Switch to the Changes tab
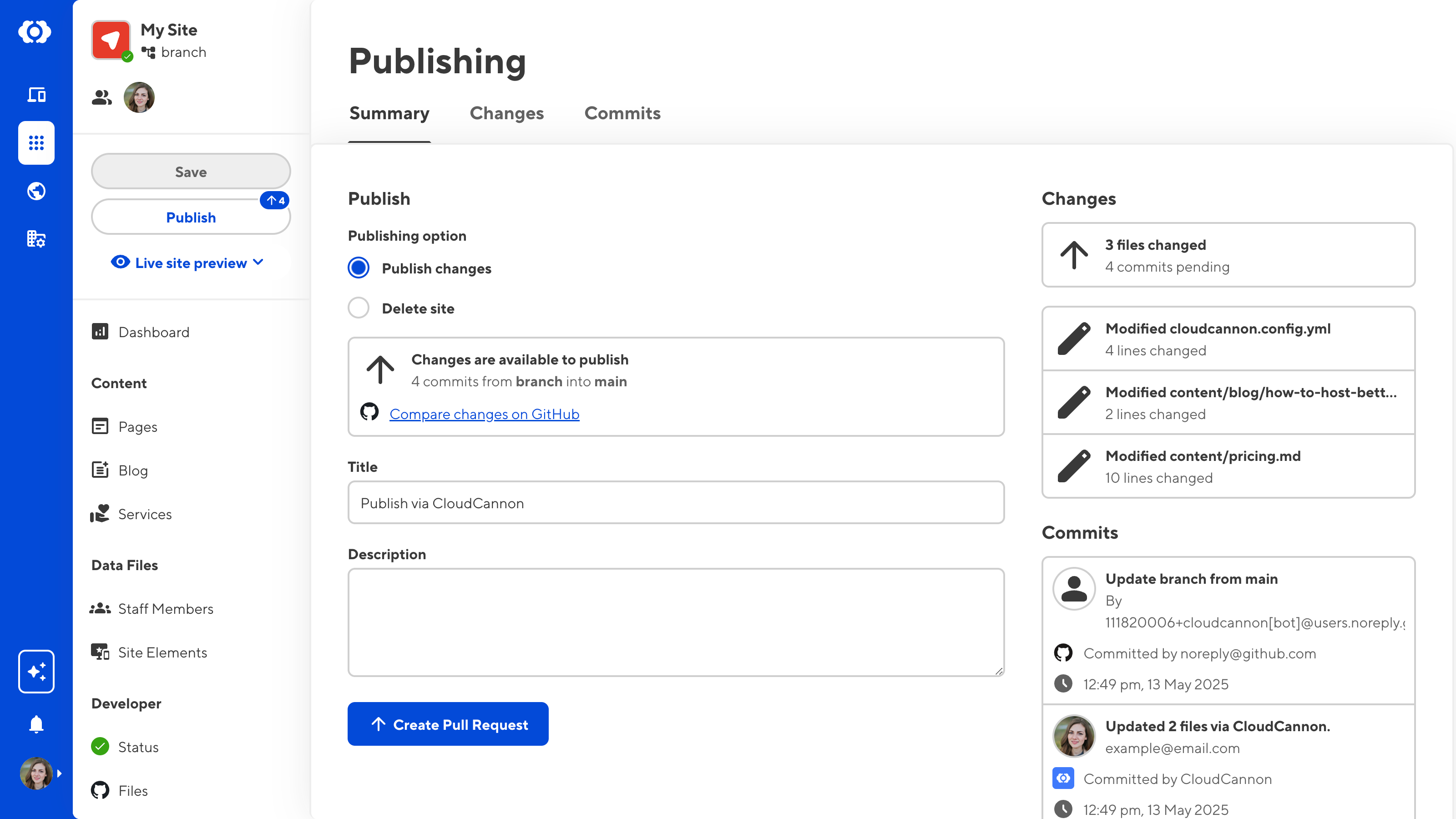The height and width of the screenshot is (819, 1456). pyautogui.click(x=506, y=113)
